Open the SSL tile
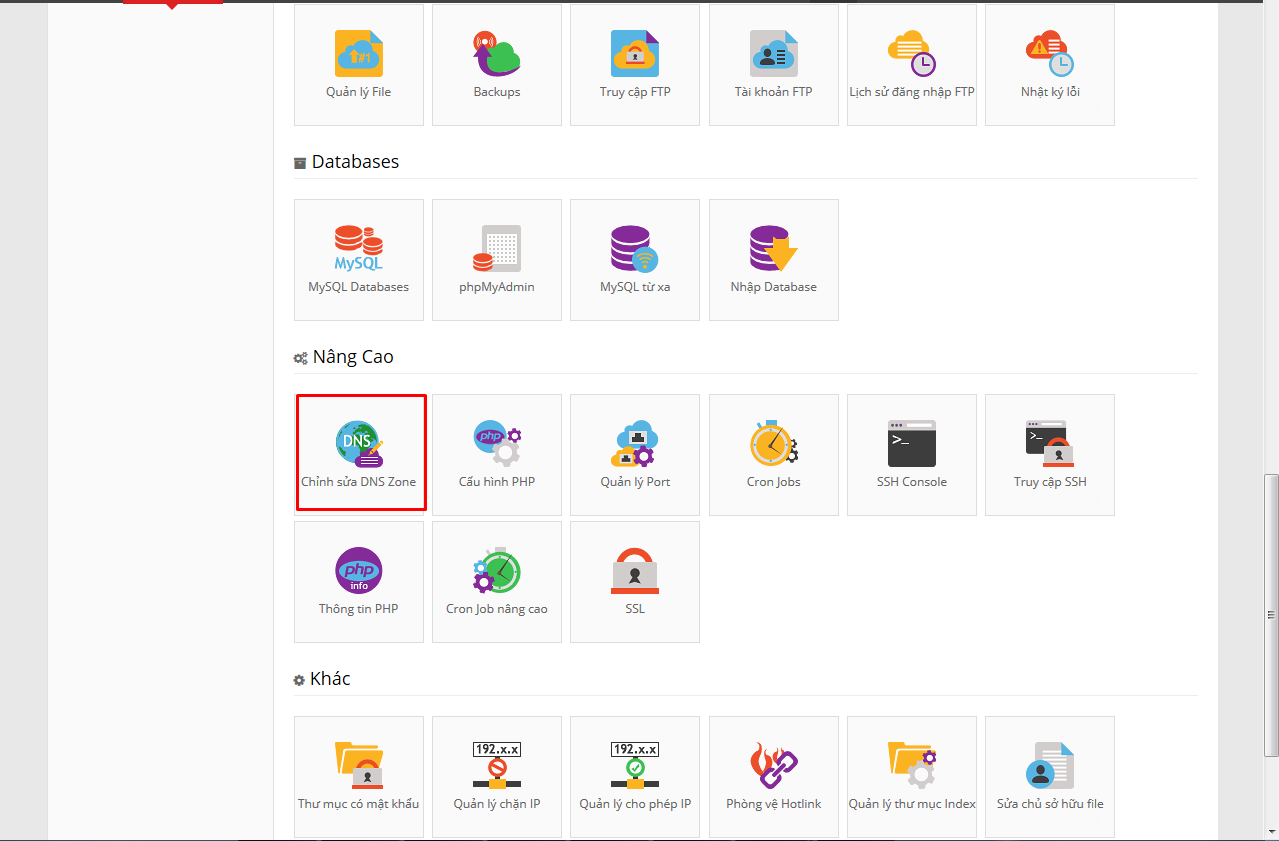 (x=635, y=582)
